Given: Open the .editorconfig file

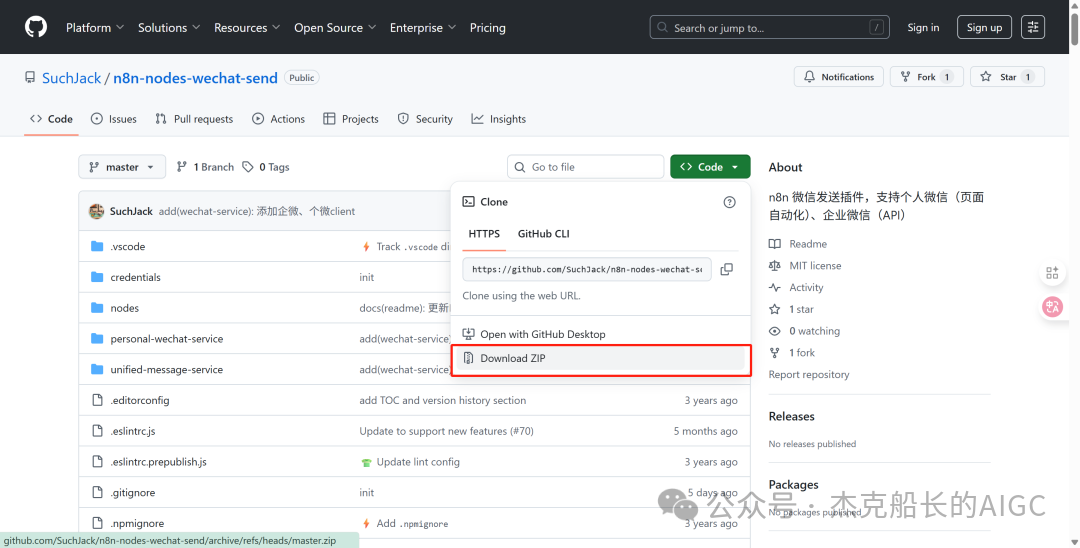Looking at the screenshot, I should pos(140,400).
